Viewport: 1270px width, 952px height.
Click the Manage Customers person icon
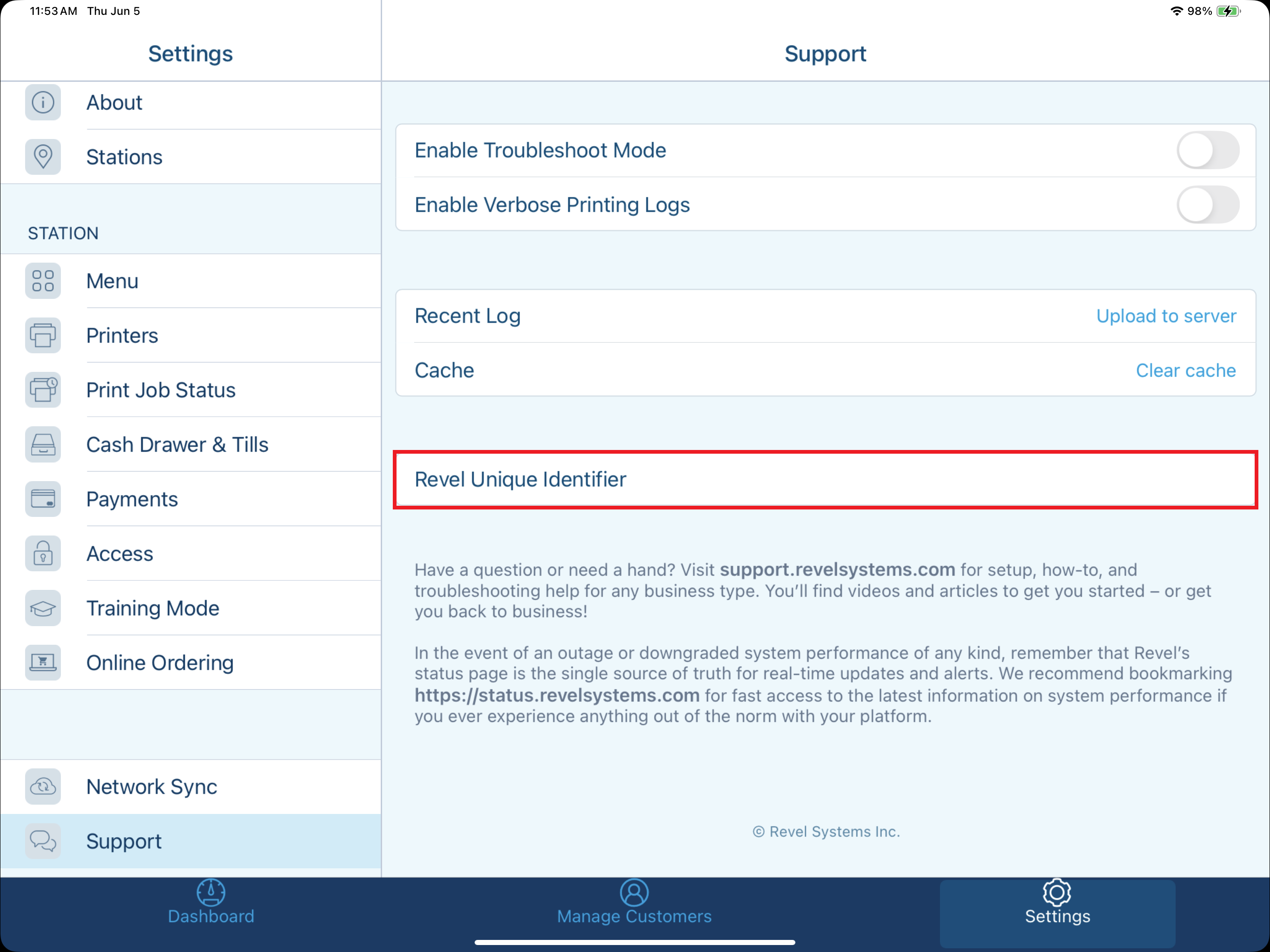coord(635,892)
